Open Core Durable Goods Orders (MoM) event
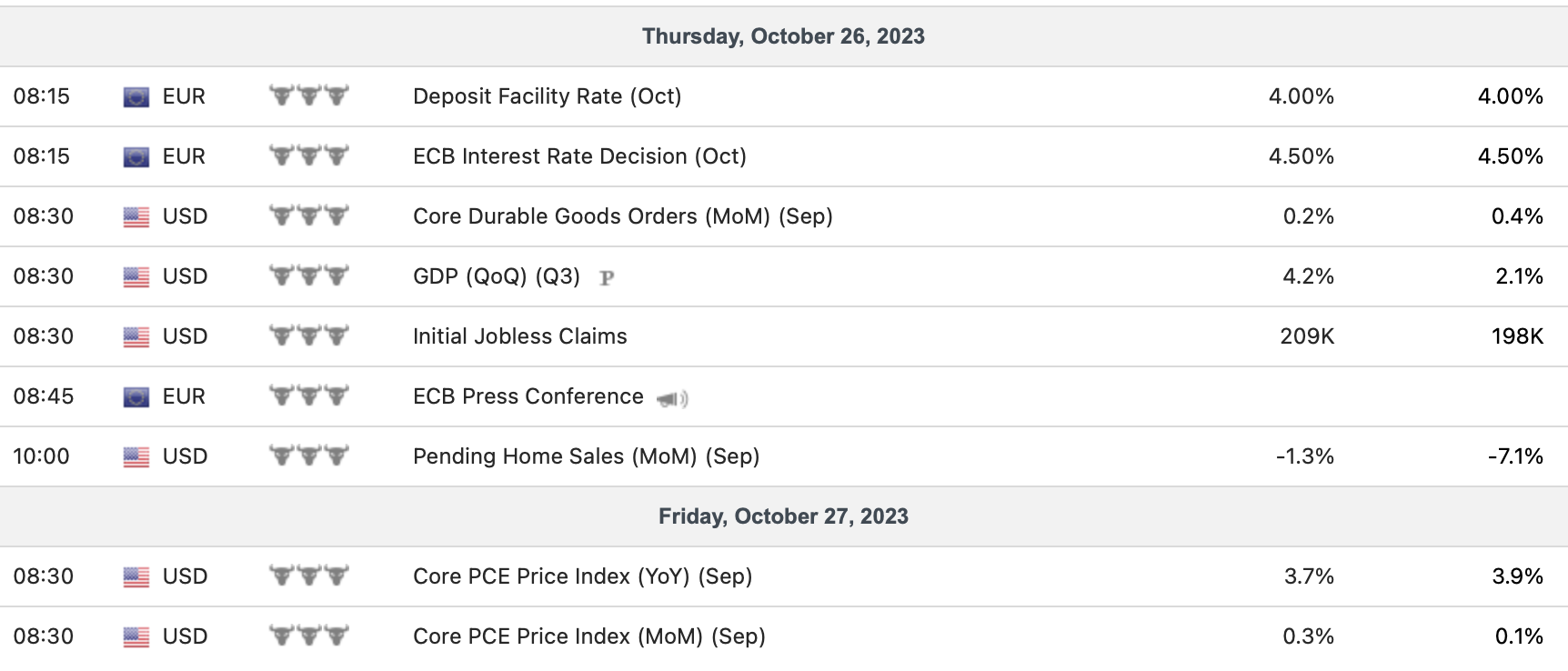This screenshot has height=671, width=1568. click(x=622, y=216)
